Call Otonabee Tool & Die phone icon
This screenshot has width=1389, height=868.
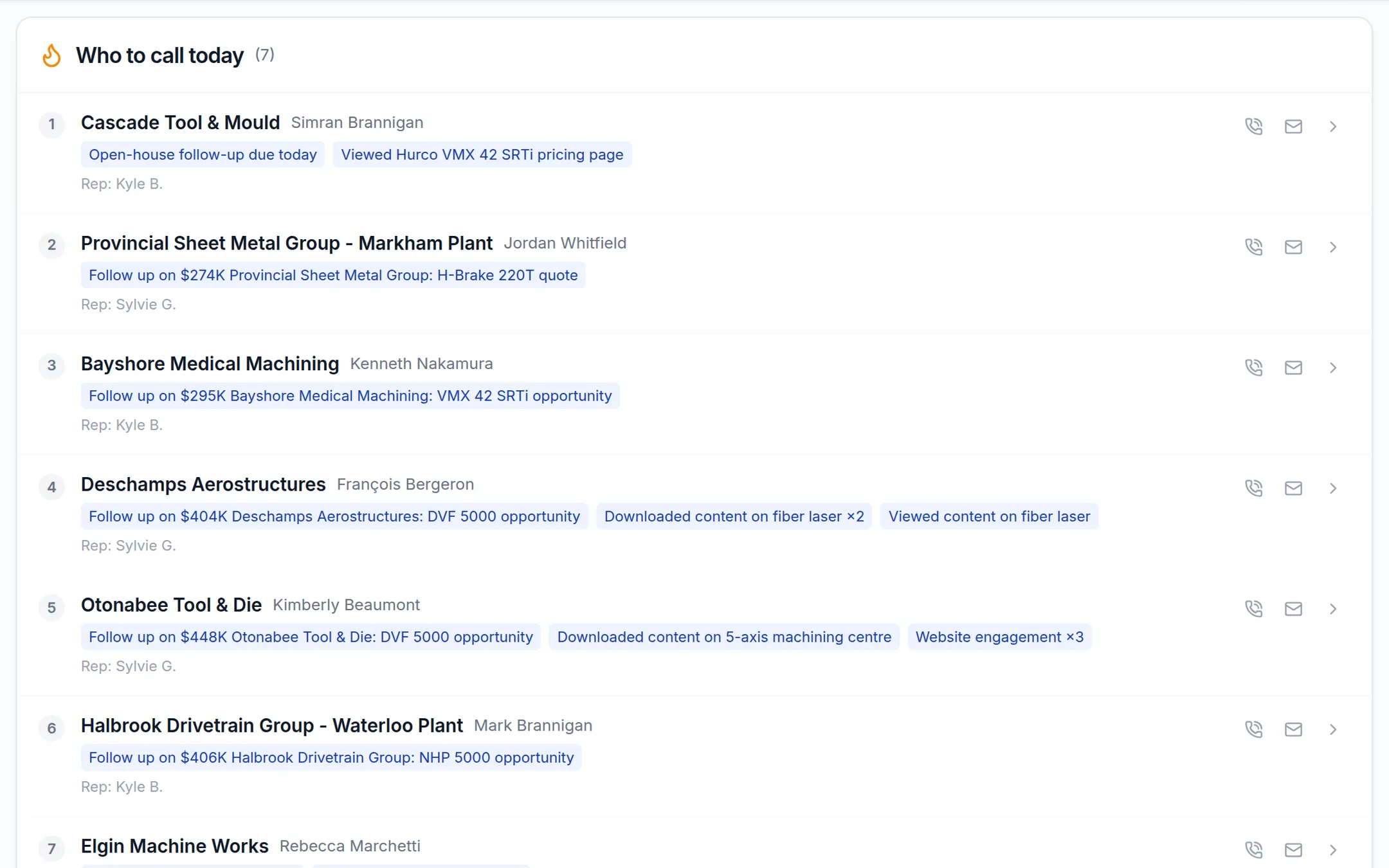pos(1254,608)
